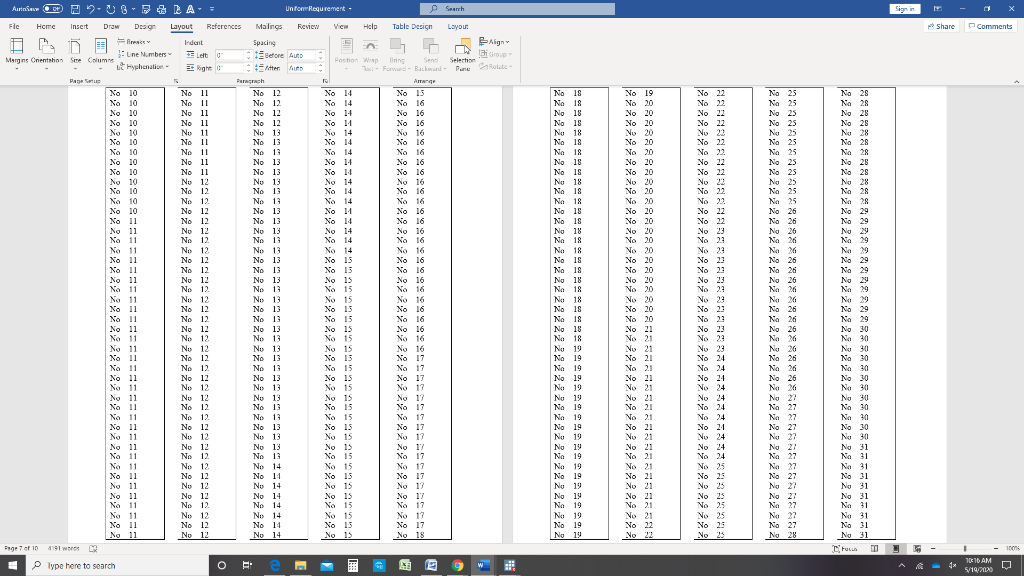Click the Share button
Viewport: 1024px width, 576px height.
pos(942,26)
